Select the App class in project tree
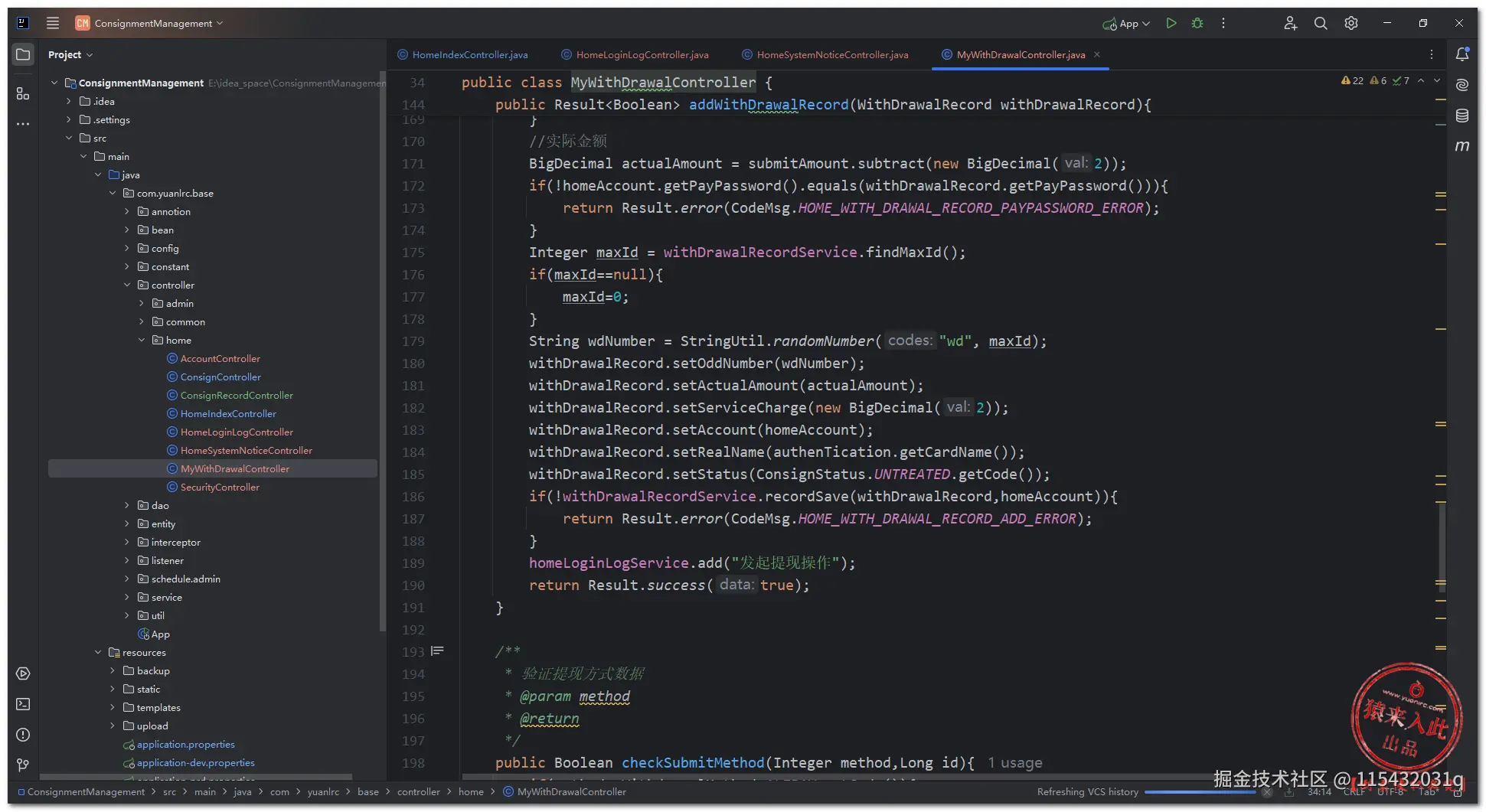1486x812 pixels. click(x=154, y=634)
